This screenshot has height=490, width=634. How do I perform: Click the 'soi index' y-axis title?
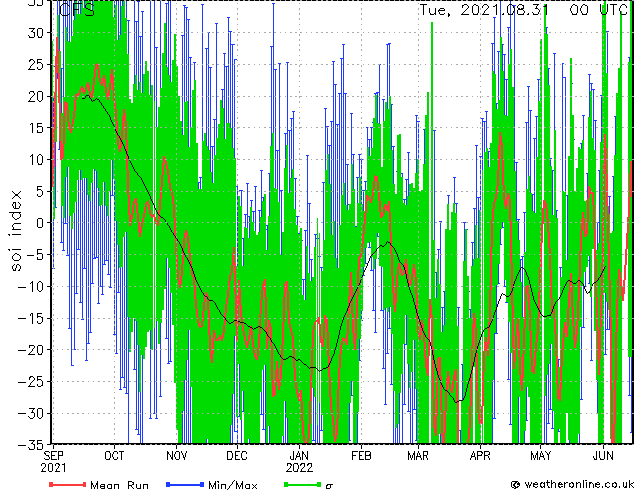pos(16,231)
